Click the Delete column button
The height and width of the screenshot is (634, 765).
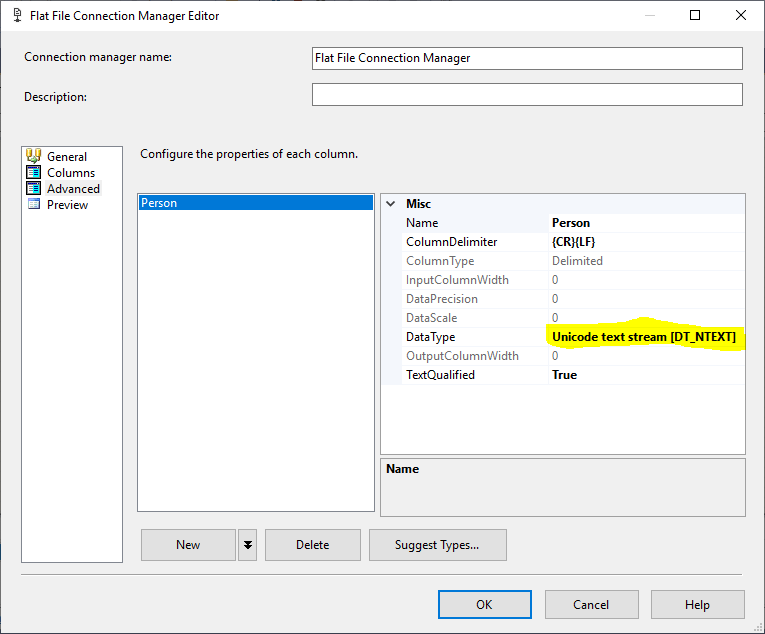point(313,545)
